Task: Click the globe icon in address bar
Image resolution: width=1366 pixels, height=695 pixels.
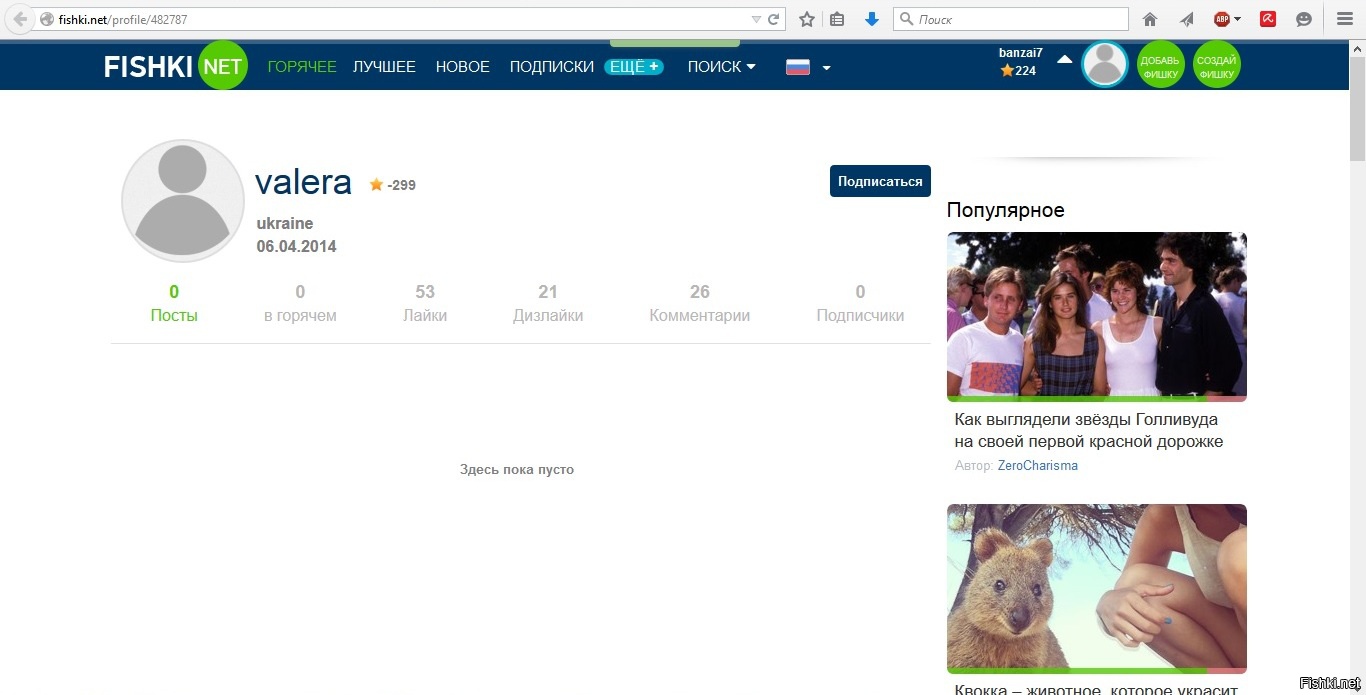Action: pos(46,19)
